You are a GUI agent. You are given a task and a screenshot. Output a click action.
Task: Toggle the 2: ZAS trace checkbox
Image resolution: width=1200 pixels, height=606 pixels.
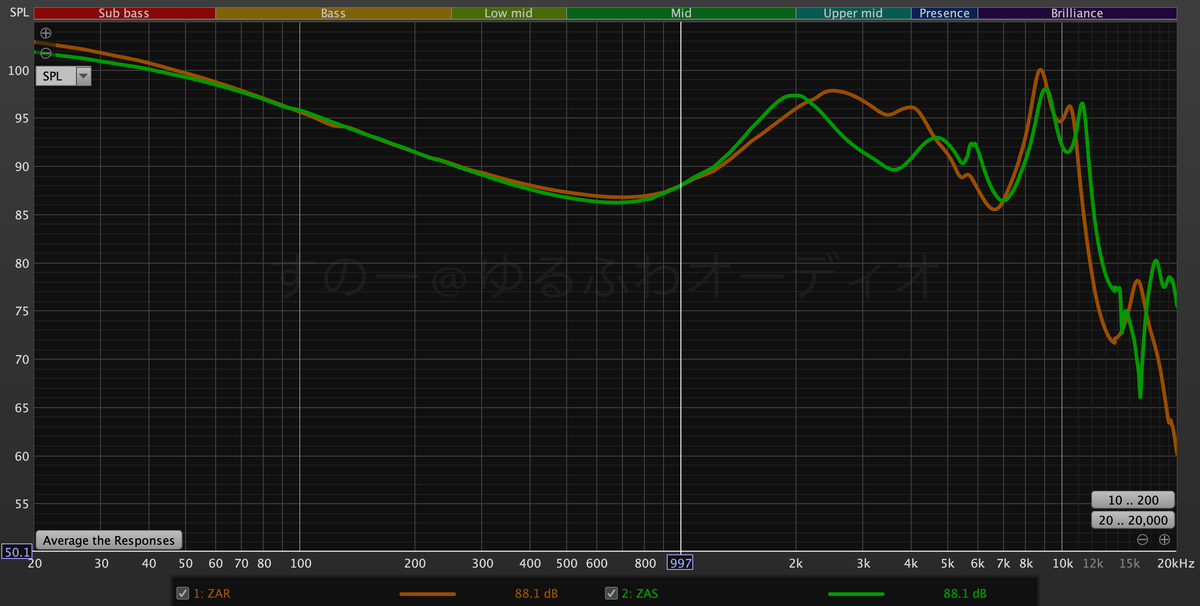point(611,593)
